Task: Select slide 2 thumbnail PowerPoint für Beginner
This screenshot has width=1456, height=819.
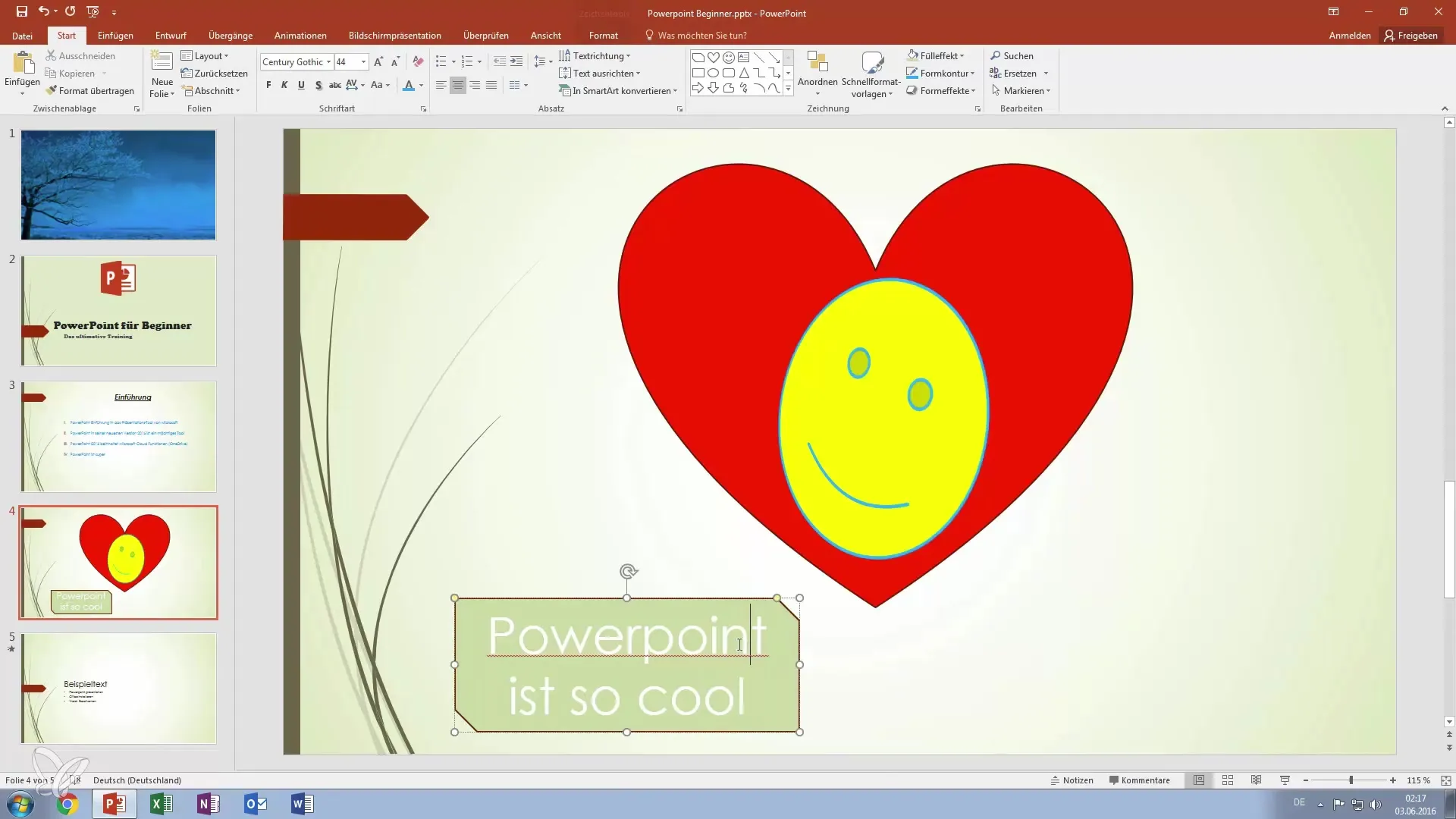Action: click(x=118, y=311)
